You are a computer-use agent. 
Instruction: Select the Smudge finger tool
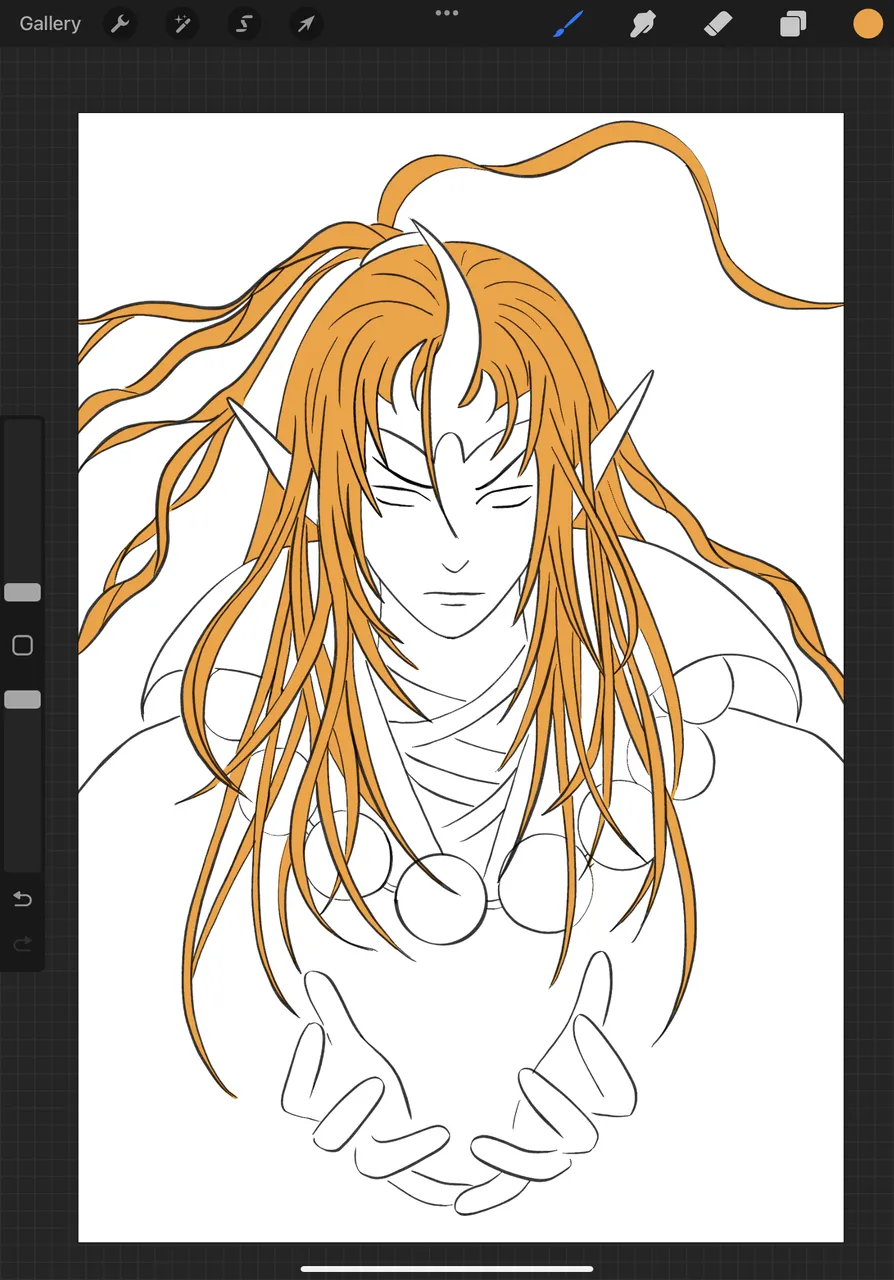(643, 24)
